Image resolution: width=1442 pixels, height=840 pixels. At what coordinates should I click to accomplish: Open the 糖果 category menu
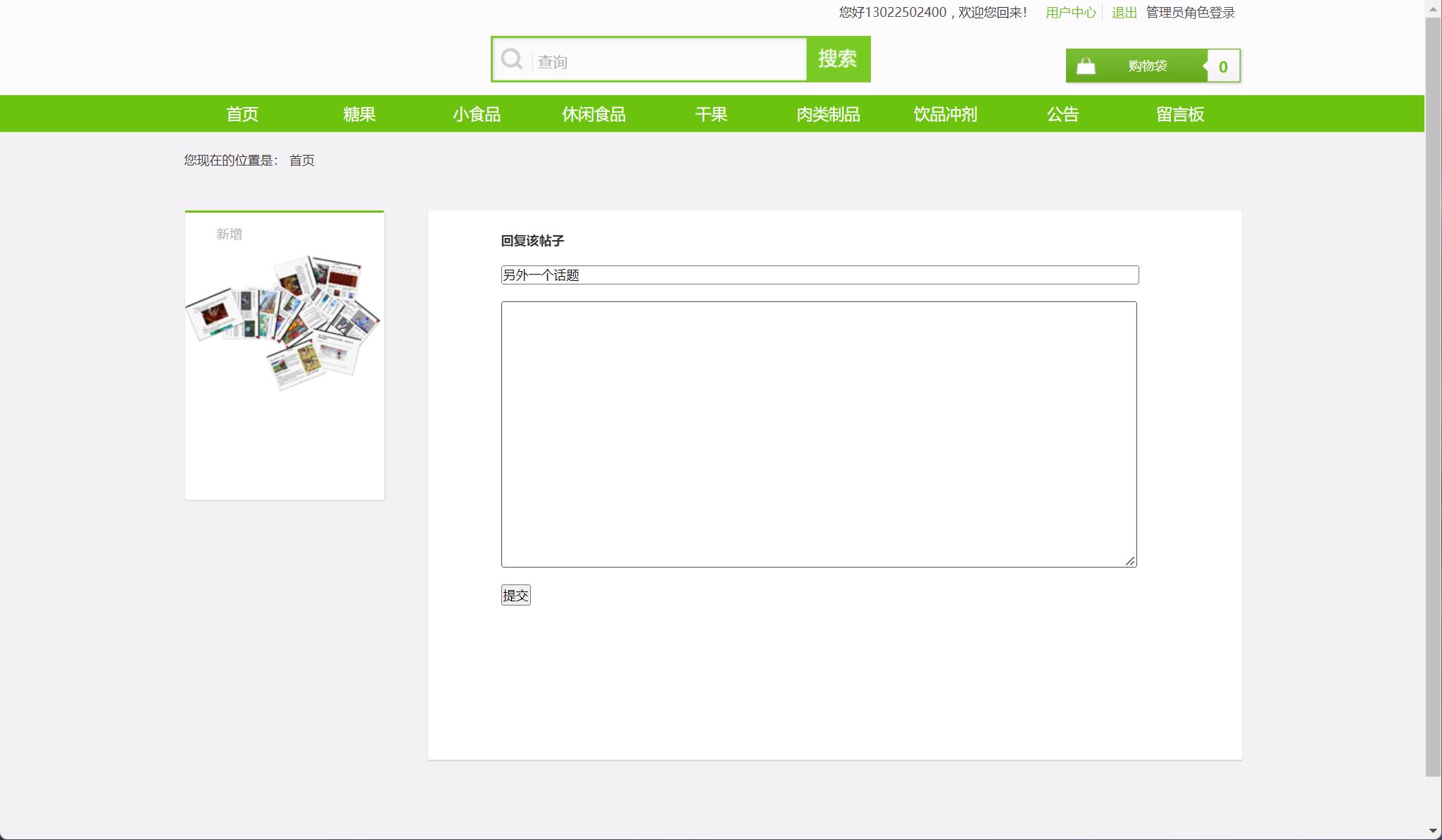[x=359, y=114]
